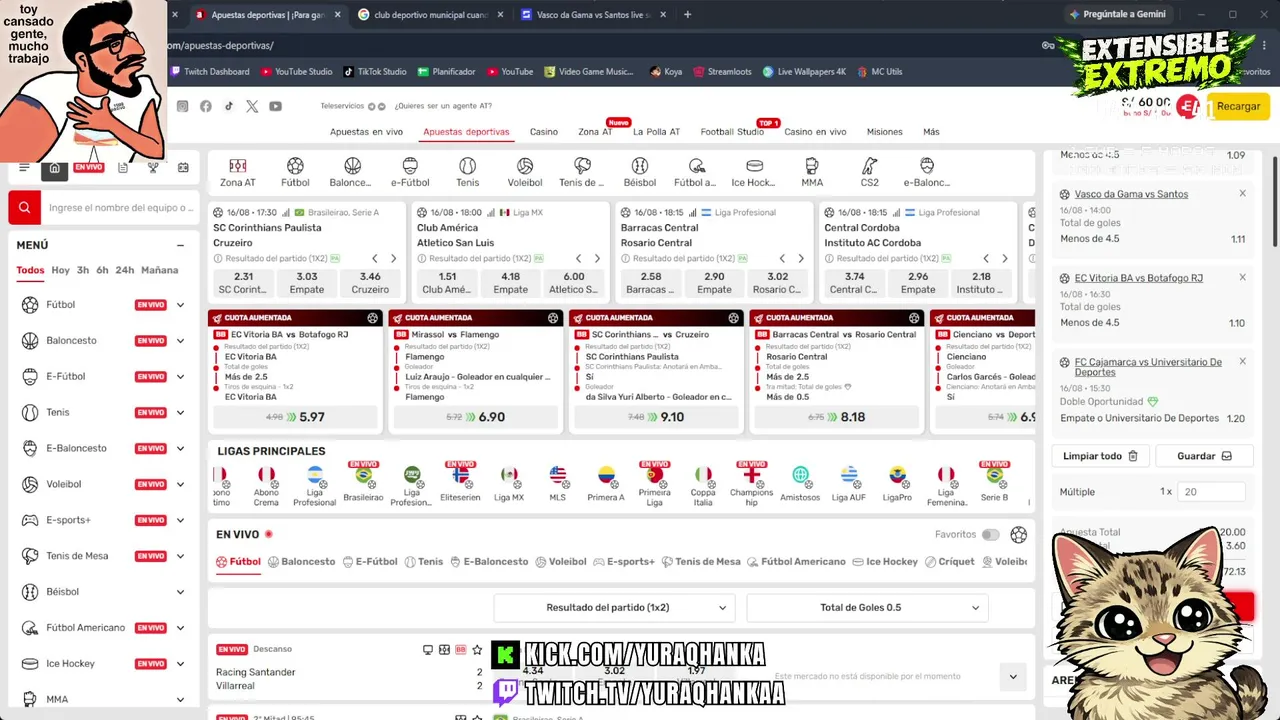1280x720 pixels.
Task: Select the CS2 icon in sports bar
Action: click(870, 166)
